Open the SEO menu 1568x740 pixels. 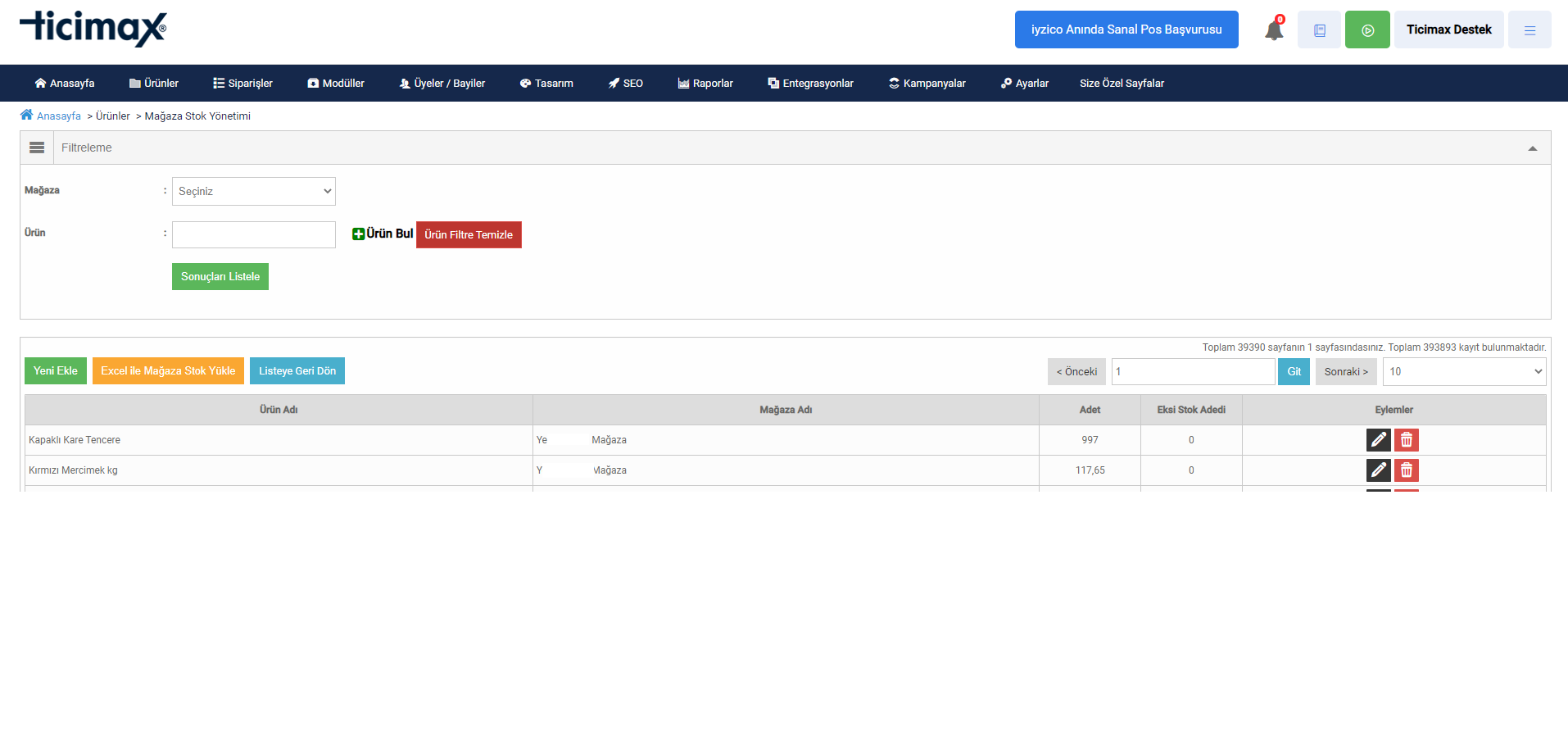point(626,84)
